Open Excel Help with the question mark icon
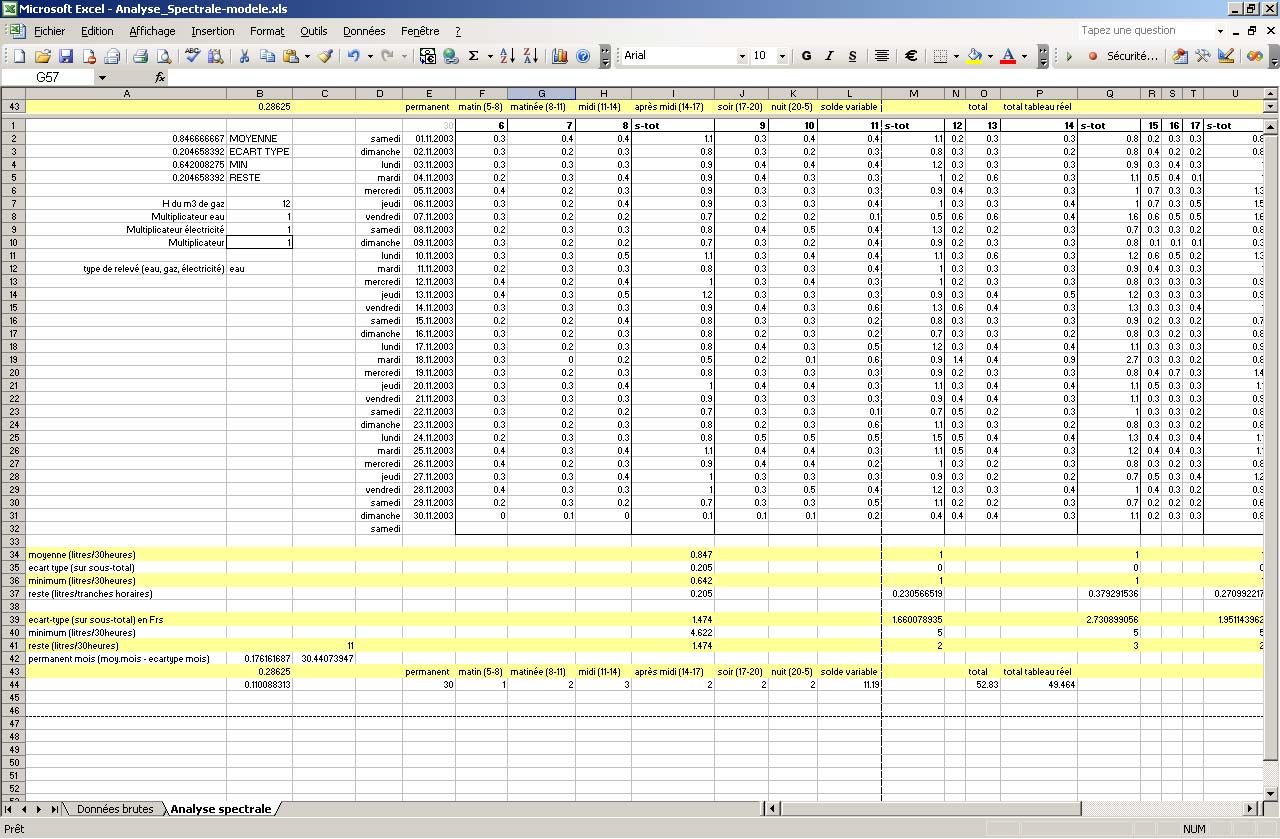The image size is (1280, 839). click(x=583, y=57)
